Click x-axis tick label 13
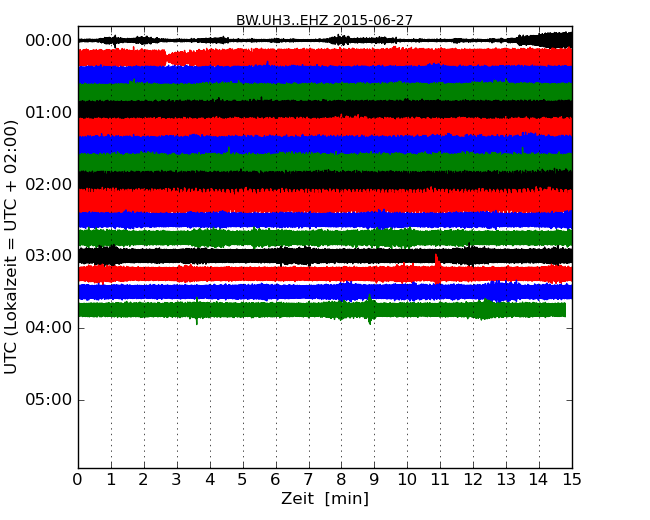650x520 pixels. pos(506,480)
